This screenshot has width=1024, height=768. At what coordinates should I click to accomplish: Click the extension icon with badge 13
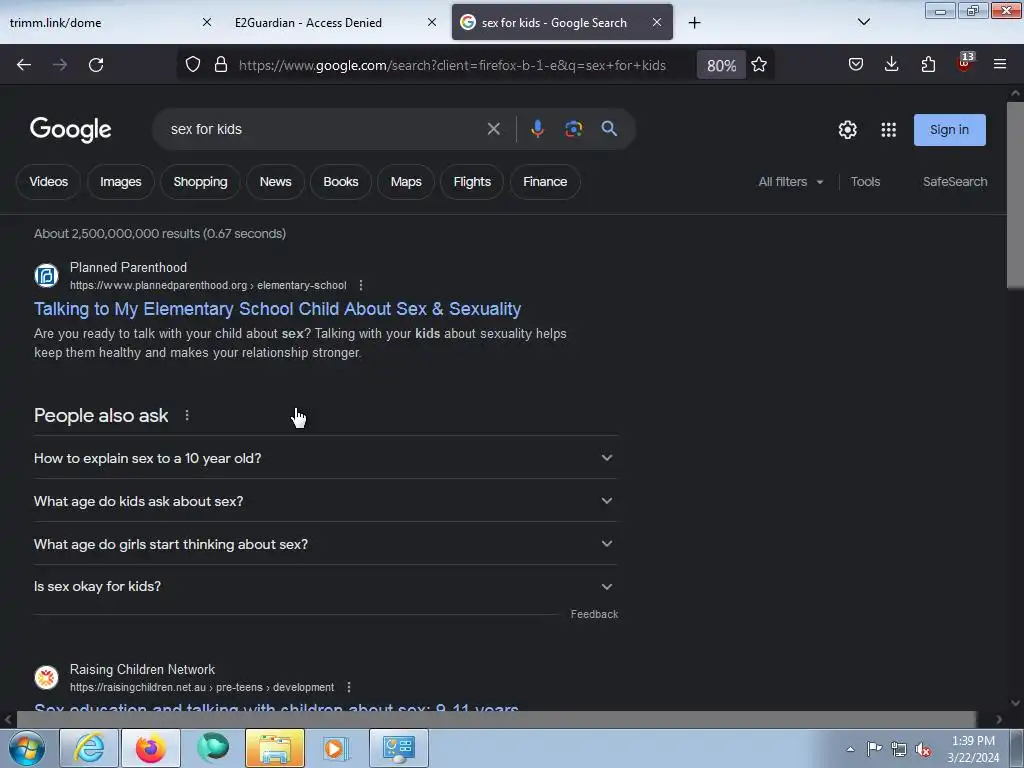pyautogui.click(x=965, y=63)
